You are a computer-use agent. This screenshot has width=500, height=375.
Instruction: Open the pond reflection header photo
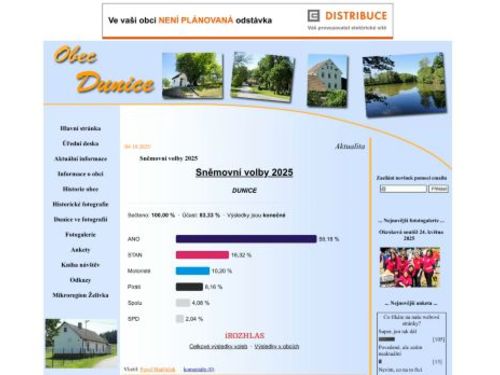405,85
